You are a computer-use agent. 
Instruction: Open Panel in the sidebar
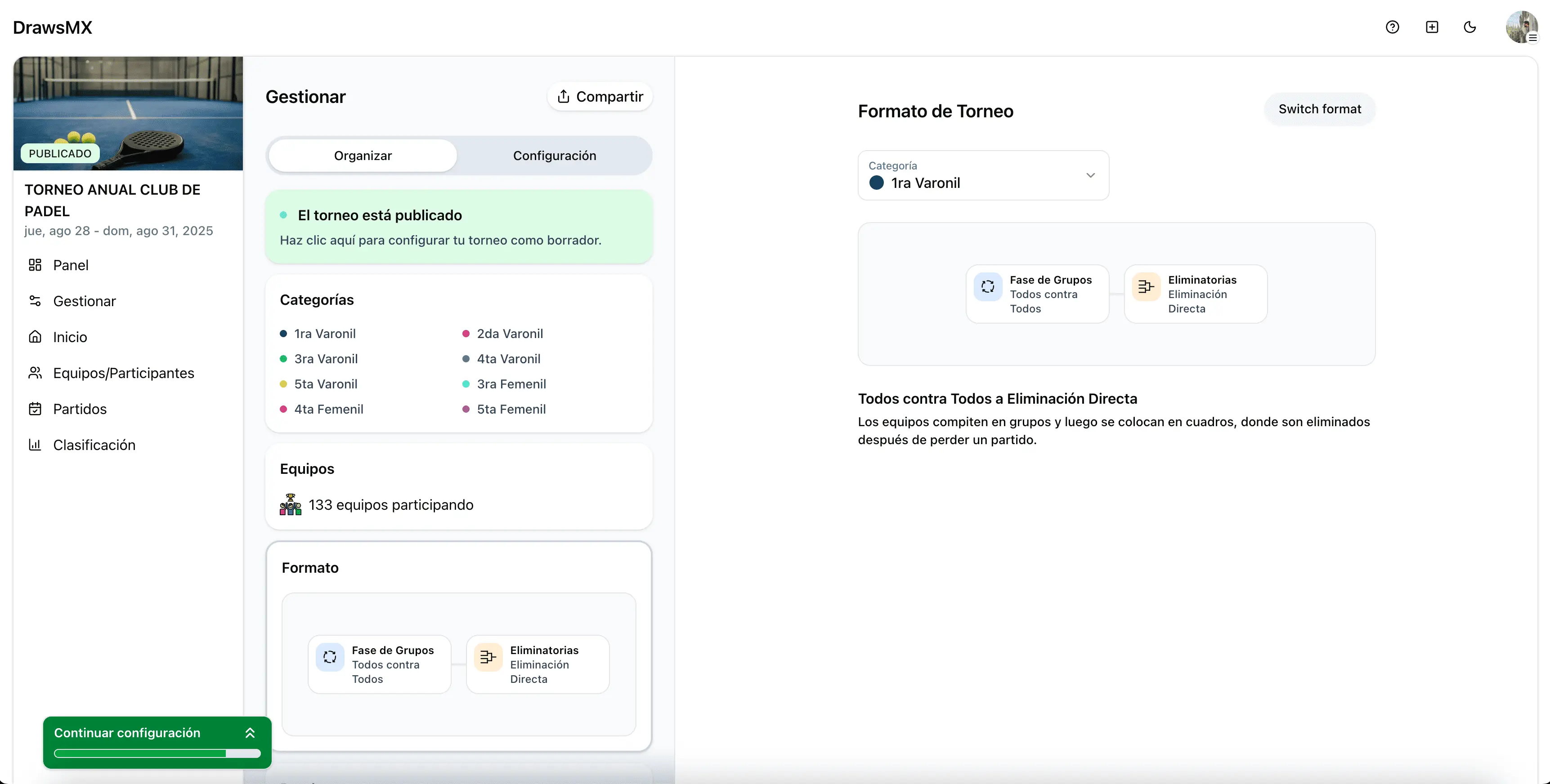pos(71,264)
